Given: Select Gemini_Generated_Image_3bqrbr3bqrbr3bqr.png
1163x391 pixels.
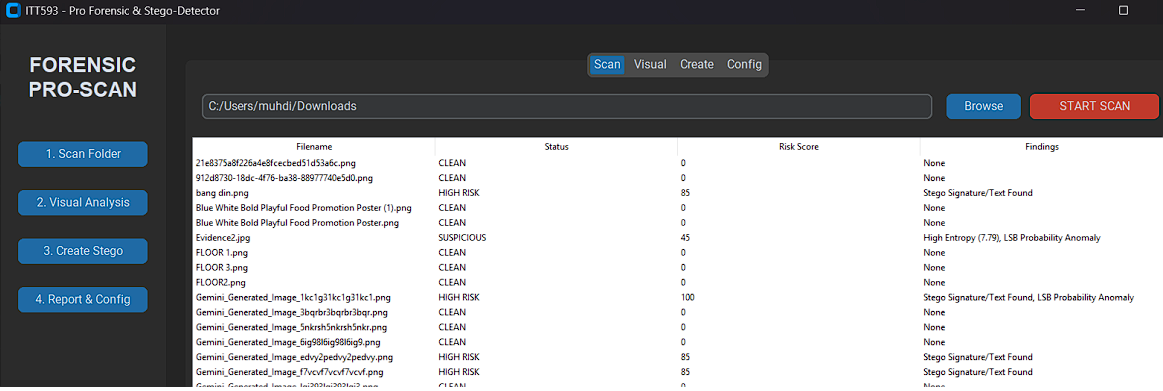Looking at the screenshot, I should click(678, 312).
